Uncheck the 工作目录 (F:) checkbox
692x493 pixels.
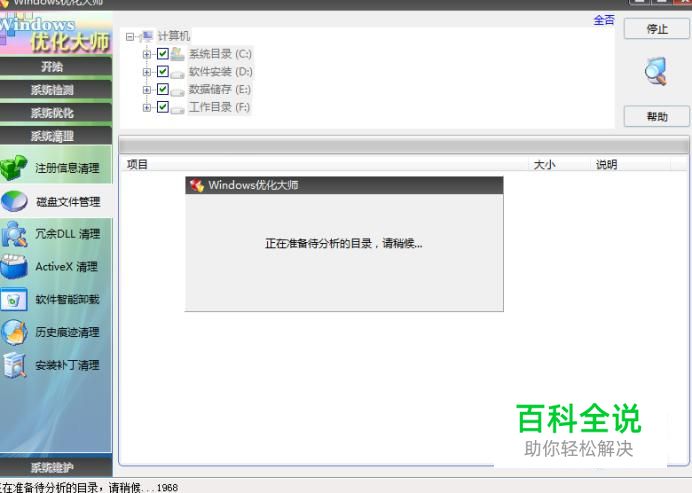163,107
